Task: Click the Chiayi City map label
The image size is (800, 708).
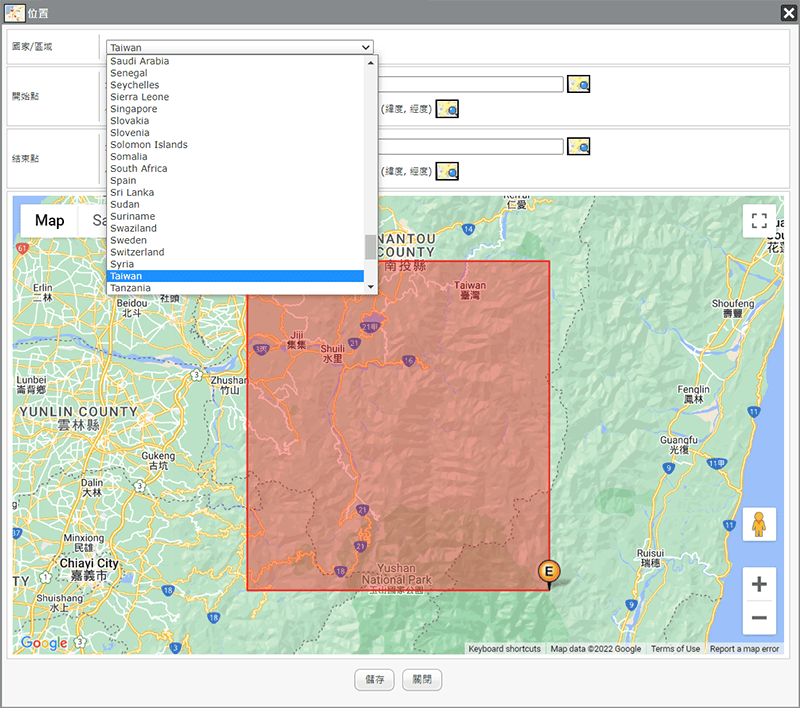Action: point(89,569)
